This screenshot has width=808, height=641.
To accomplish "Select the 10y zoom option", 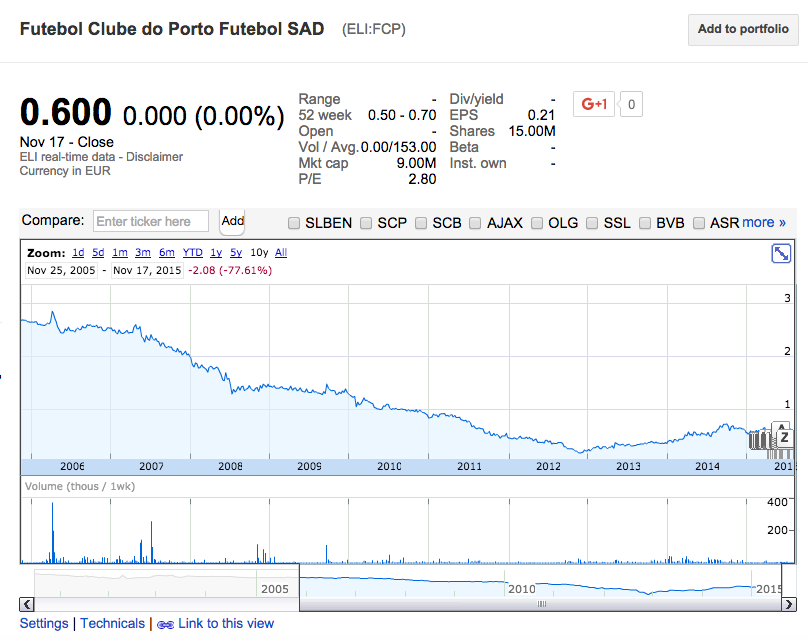I will click(x=259, y=252).
